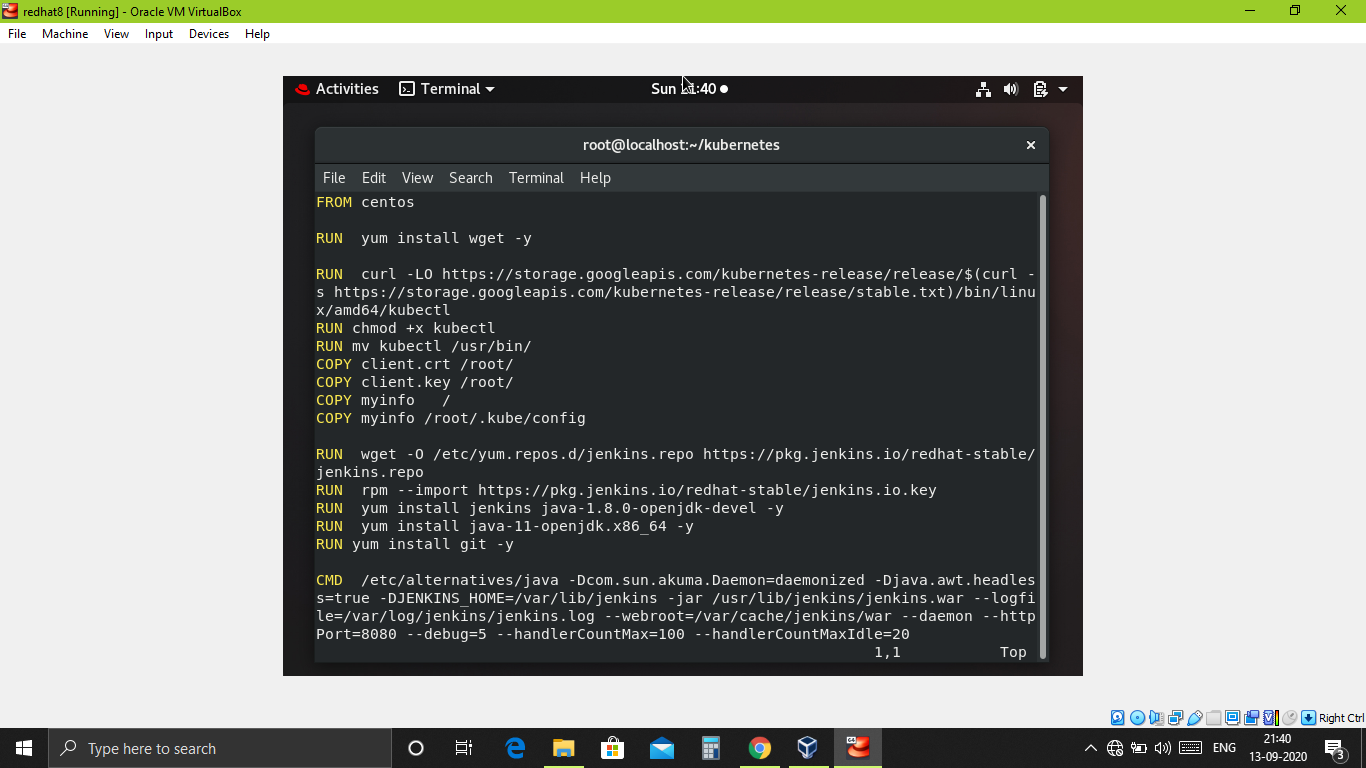The image size is (1366, 768).
Task: Open the touch keyboard tray icon
Action: point(1190,748)
